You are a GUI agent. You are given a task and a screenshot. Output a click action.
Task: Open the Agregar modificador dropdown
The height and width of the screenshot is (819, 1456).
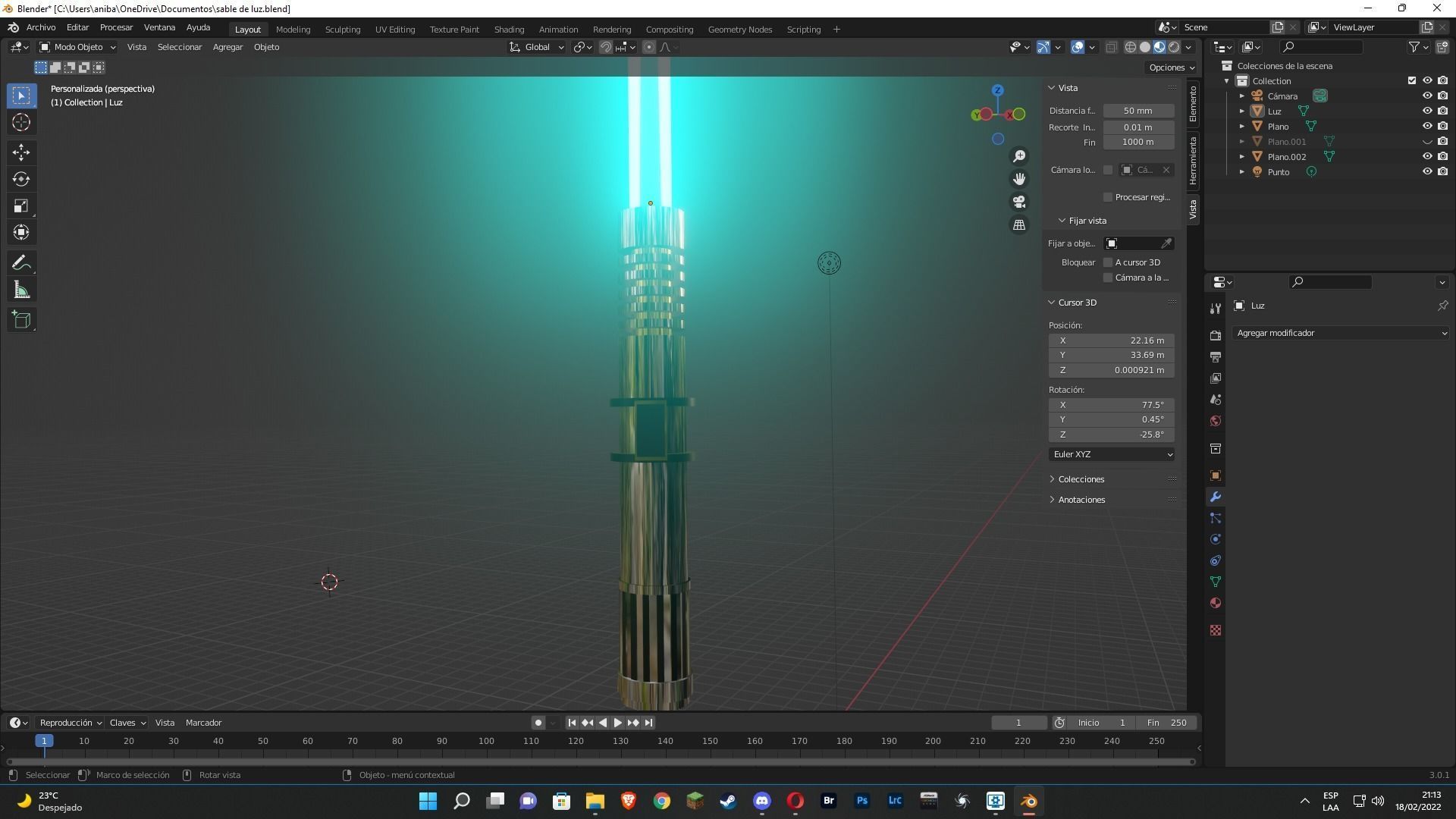click(1341, 333)
